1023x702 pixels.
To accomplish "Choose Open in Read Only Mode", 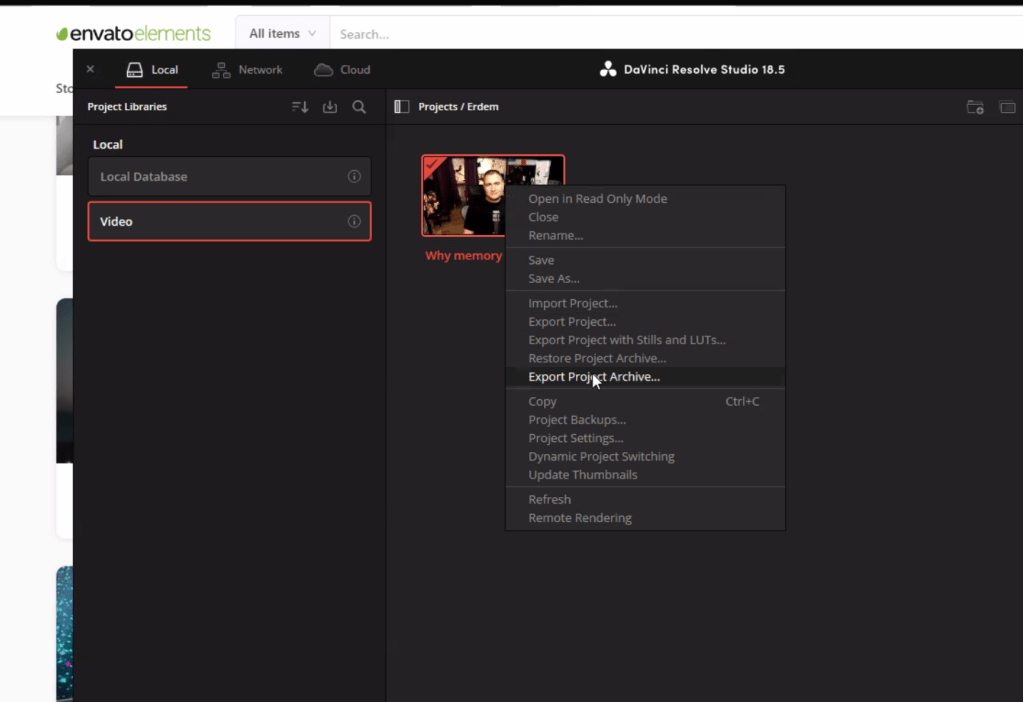I will (x=646, y=198).
